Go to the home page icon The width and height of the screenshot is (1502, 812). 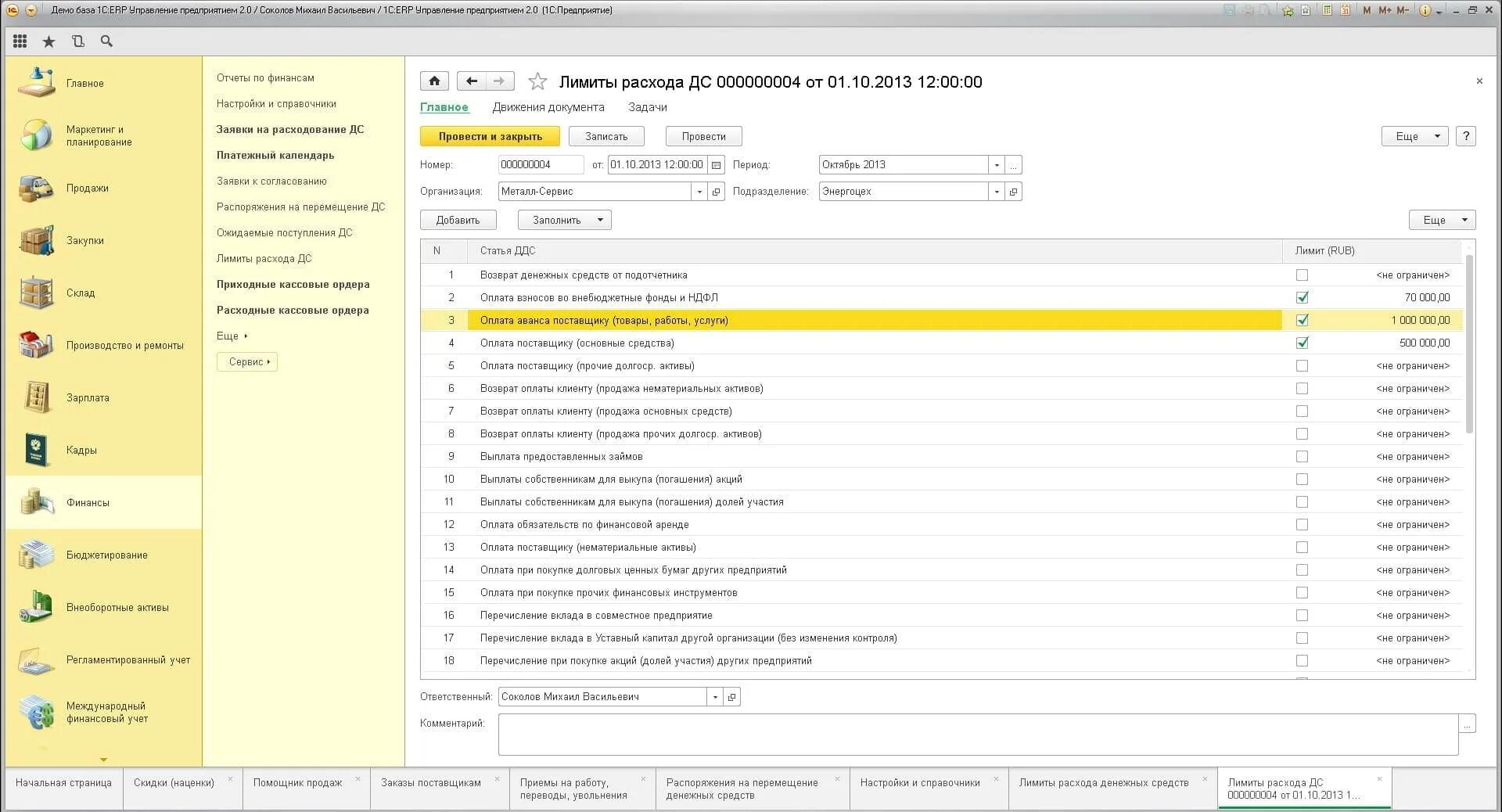coord(434,81)
